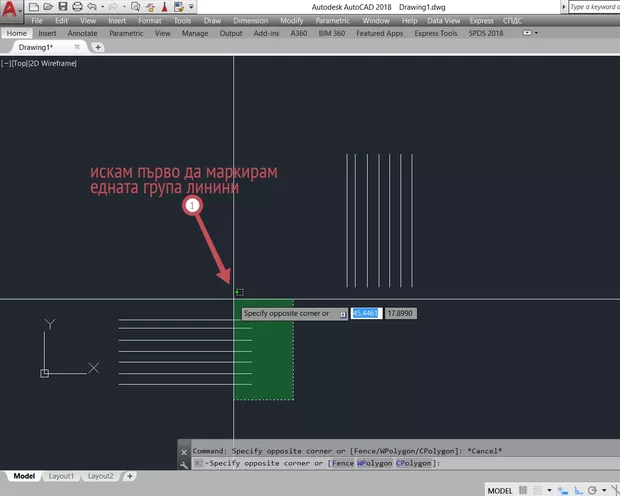This screenshot has width=620, height=496.
Task: Open the ribbon minimize options dropdown
Action: 536,33
